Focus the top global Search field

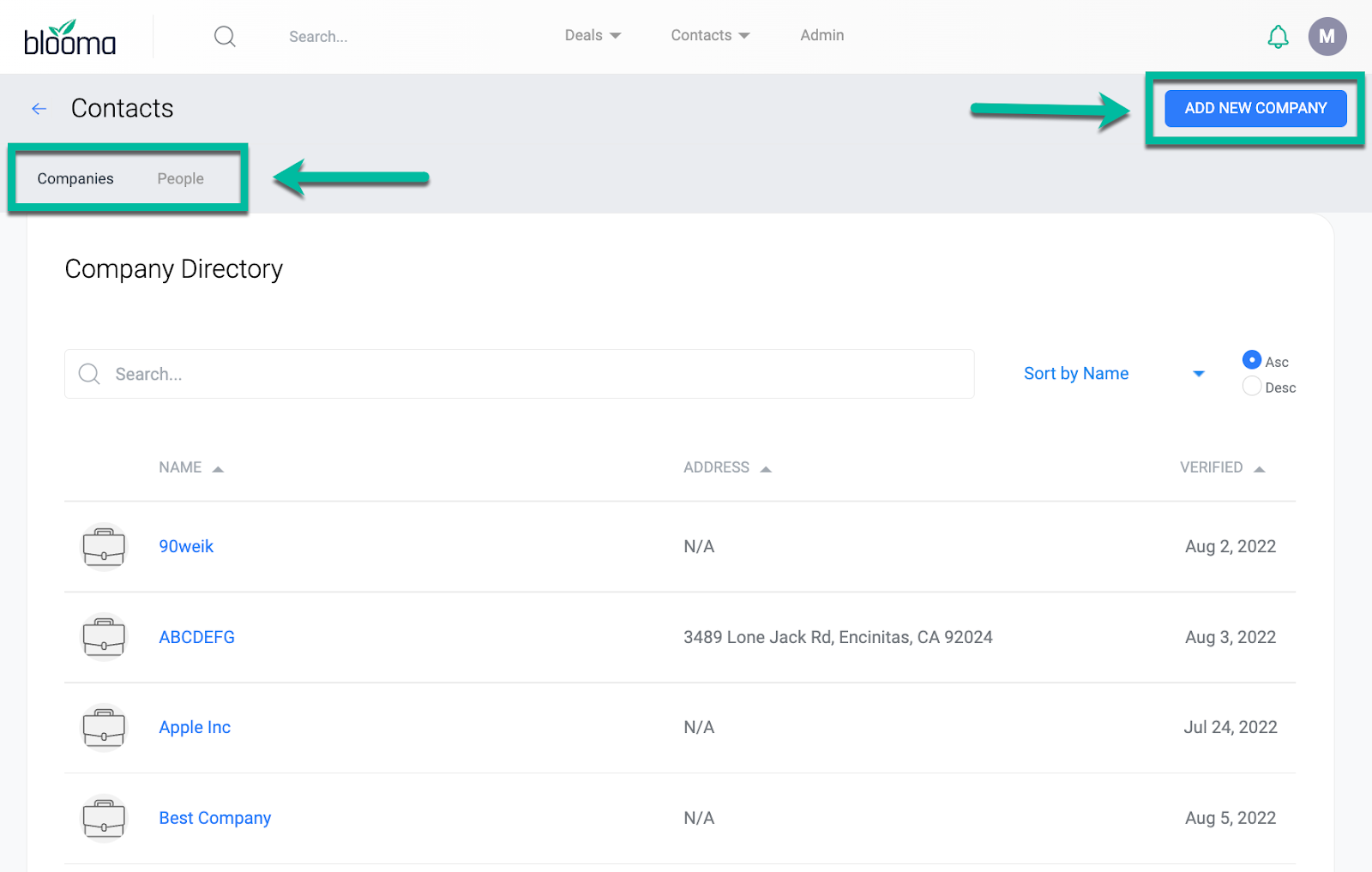[318, 37]
